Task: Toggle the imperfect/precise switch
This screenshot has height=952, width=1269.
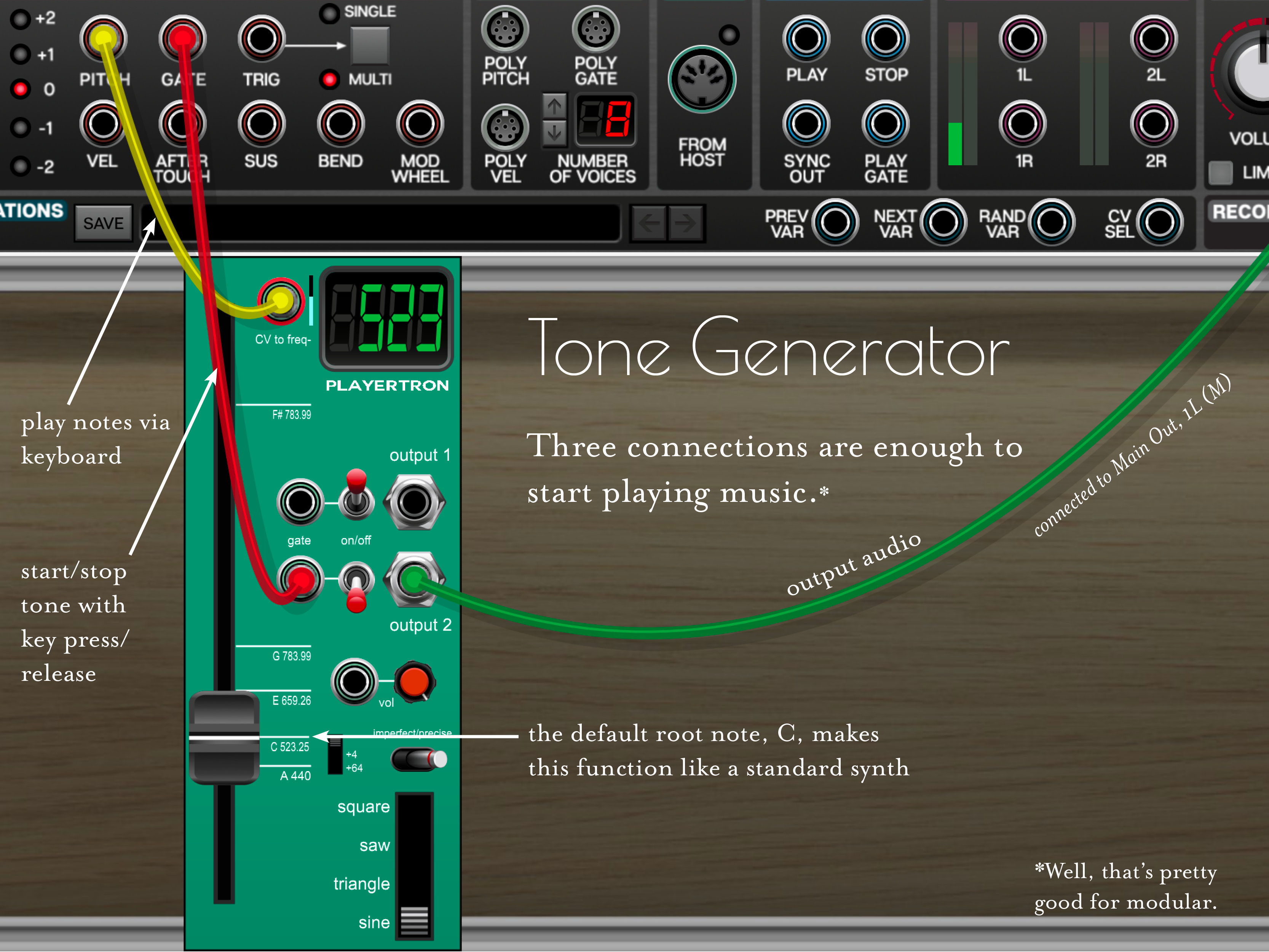Action: tap(419, 759)
